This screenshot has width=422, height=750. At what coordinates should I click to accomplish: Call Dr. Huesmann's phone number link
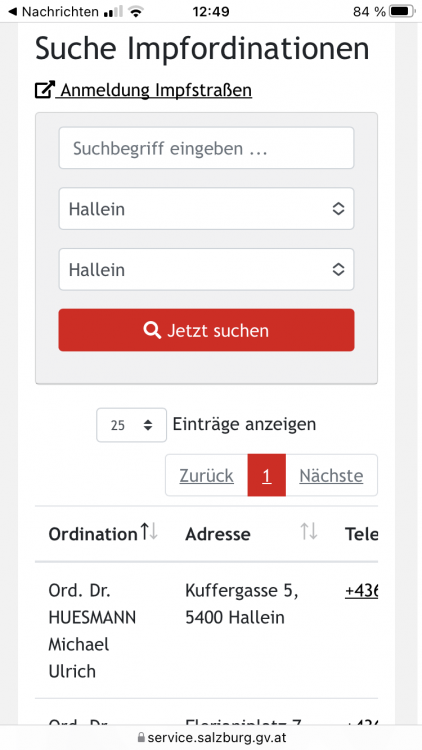click(361, 591)
